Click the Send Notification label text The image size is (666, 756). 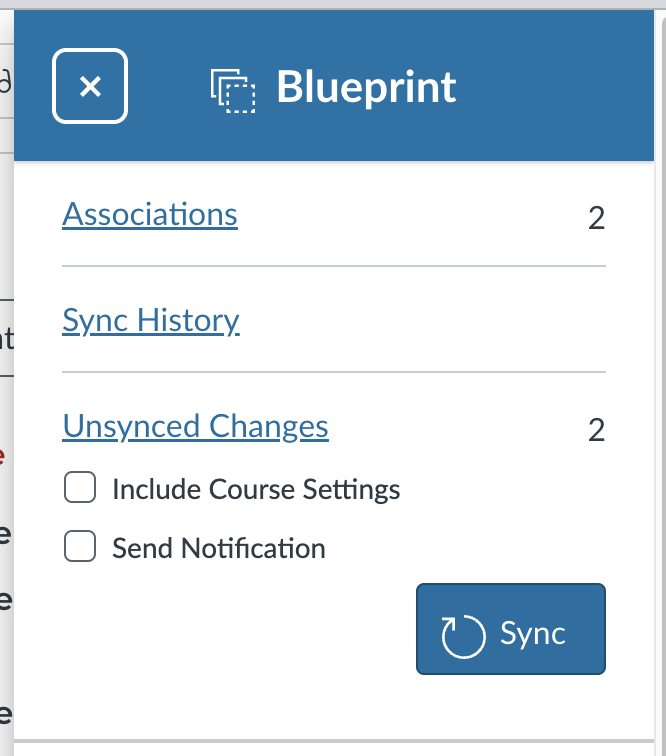tap(219, 548)
